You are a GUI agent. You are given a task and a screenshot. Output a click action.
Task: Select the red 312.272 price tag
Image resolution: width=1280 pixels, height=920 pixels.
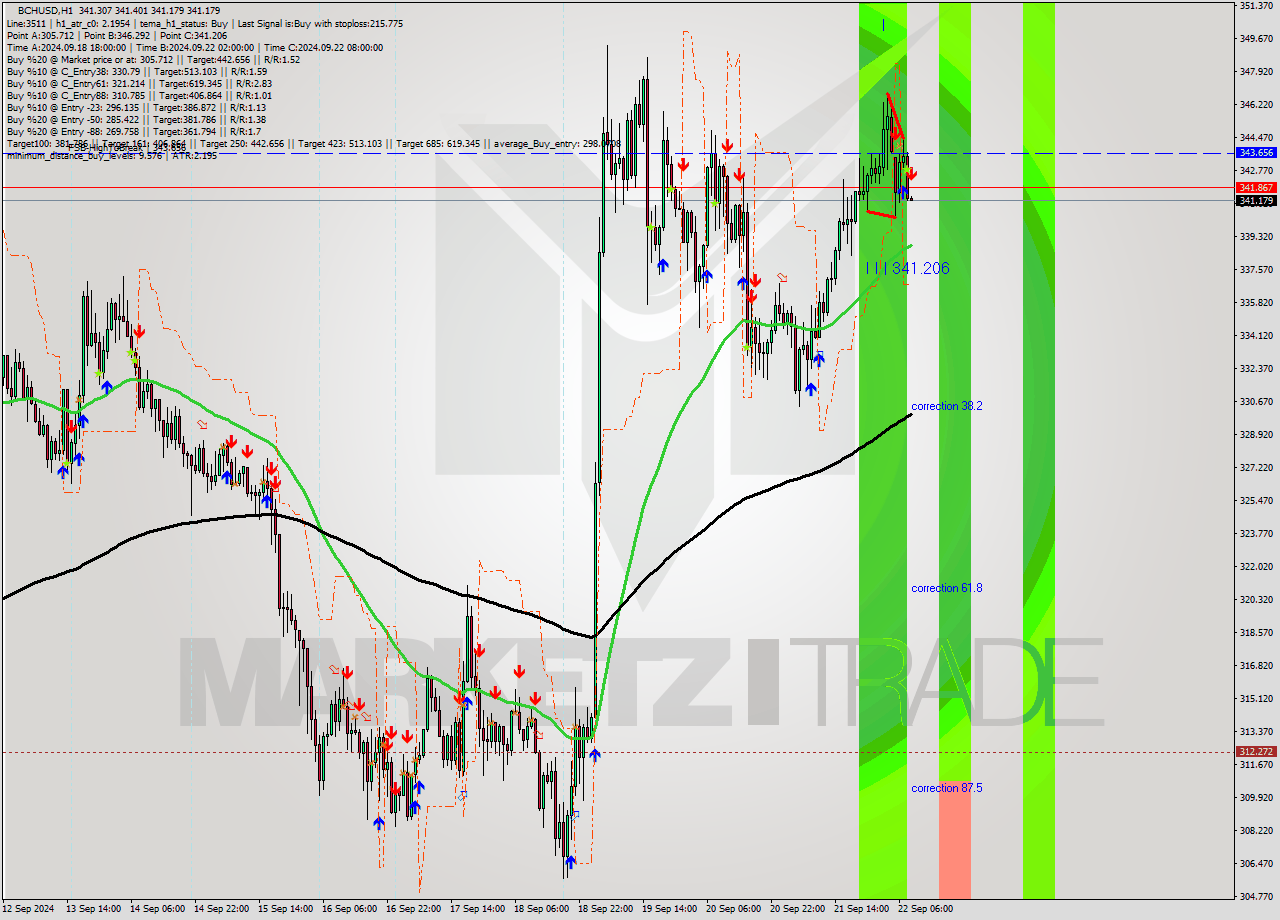point(1256,751)
